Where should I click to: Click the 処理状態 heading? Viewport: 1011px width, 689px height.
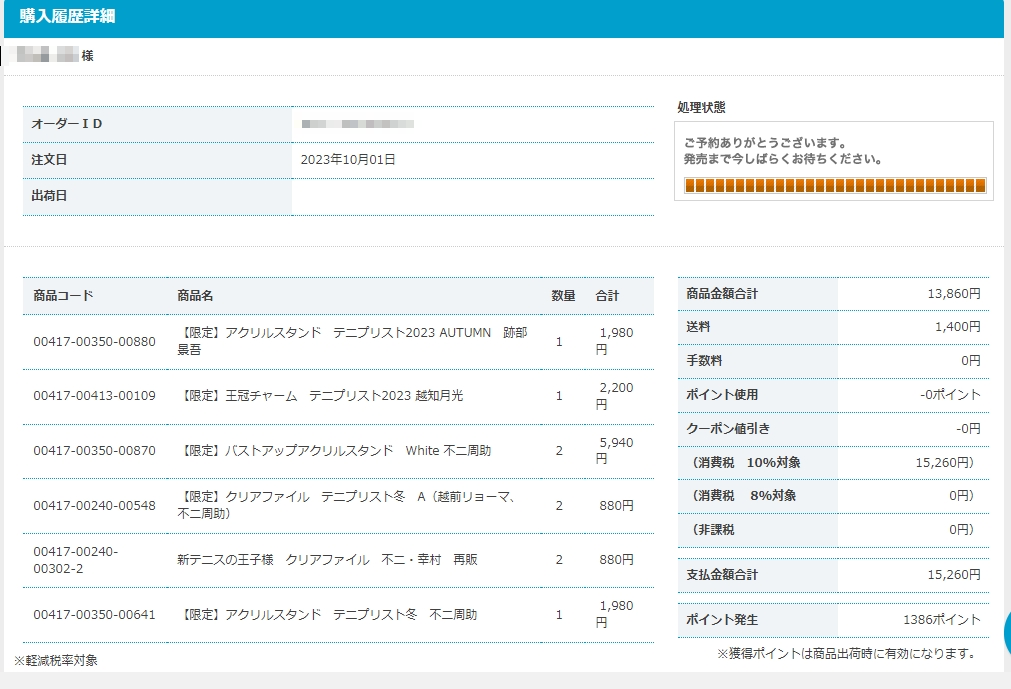click(702, 108)
